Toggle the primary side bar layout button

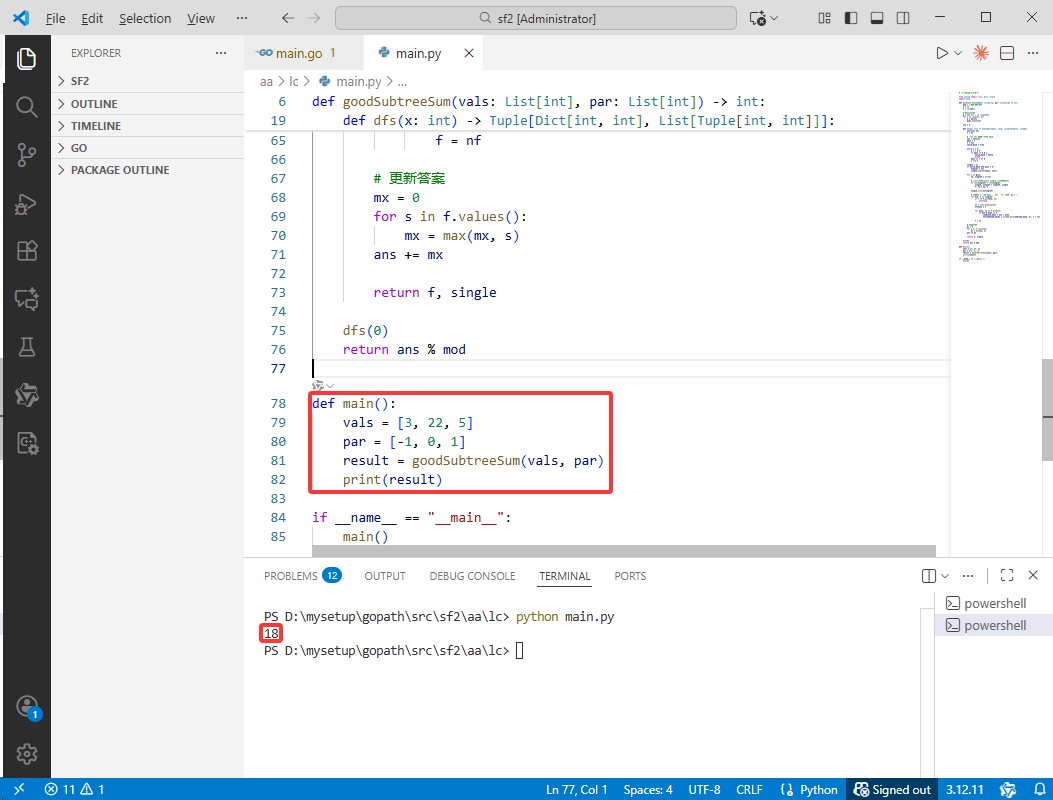point(851,18)
